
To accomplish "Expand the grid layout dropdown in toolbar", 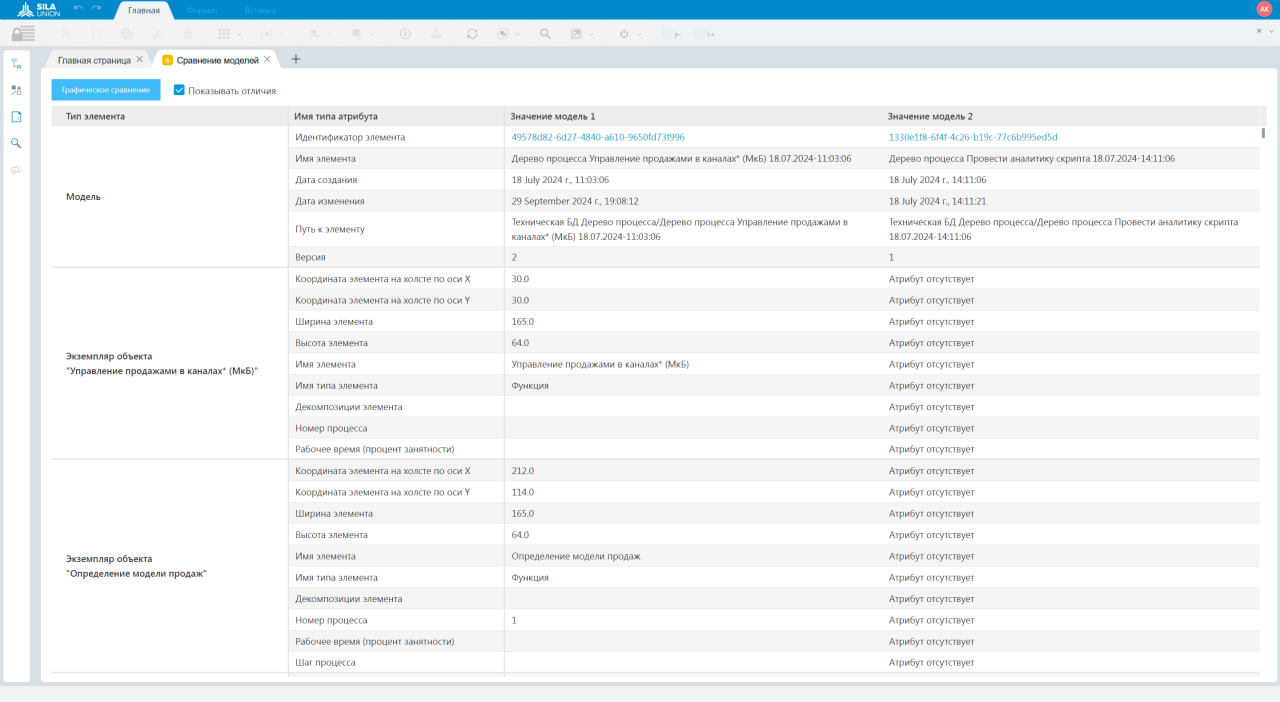I will click(x=238, y=33).
